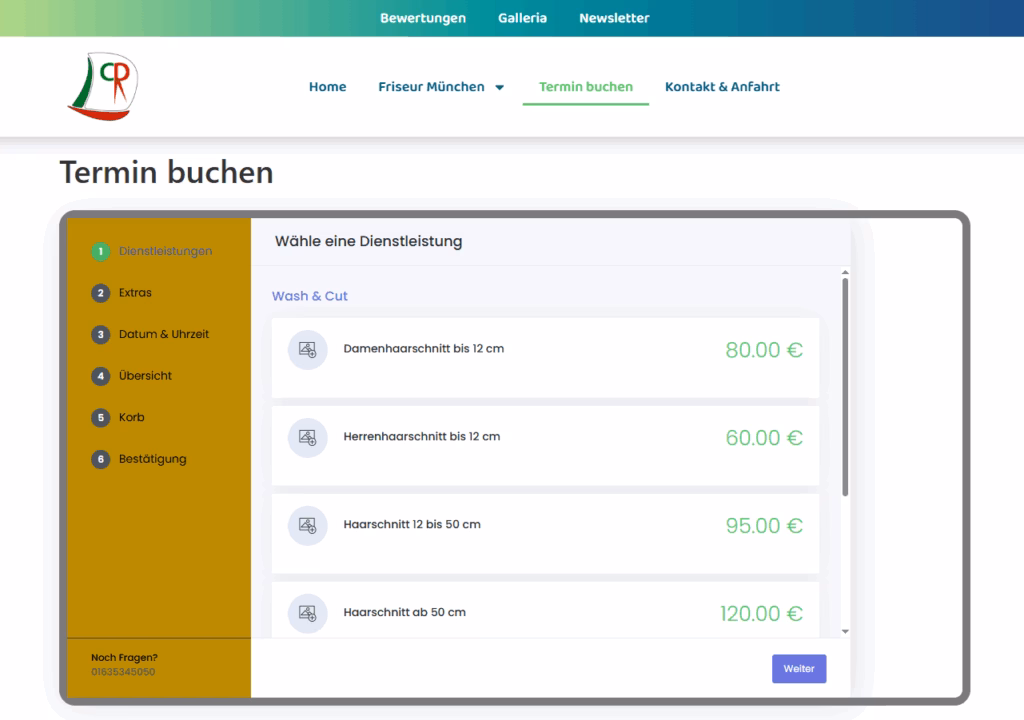
Task: Select the Termin buchen menu item
Action: [x=586, y=87]
